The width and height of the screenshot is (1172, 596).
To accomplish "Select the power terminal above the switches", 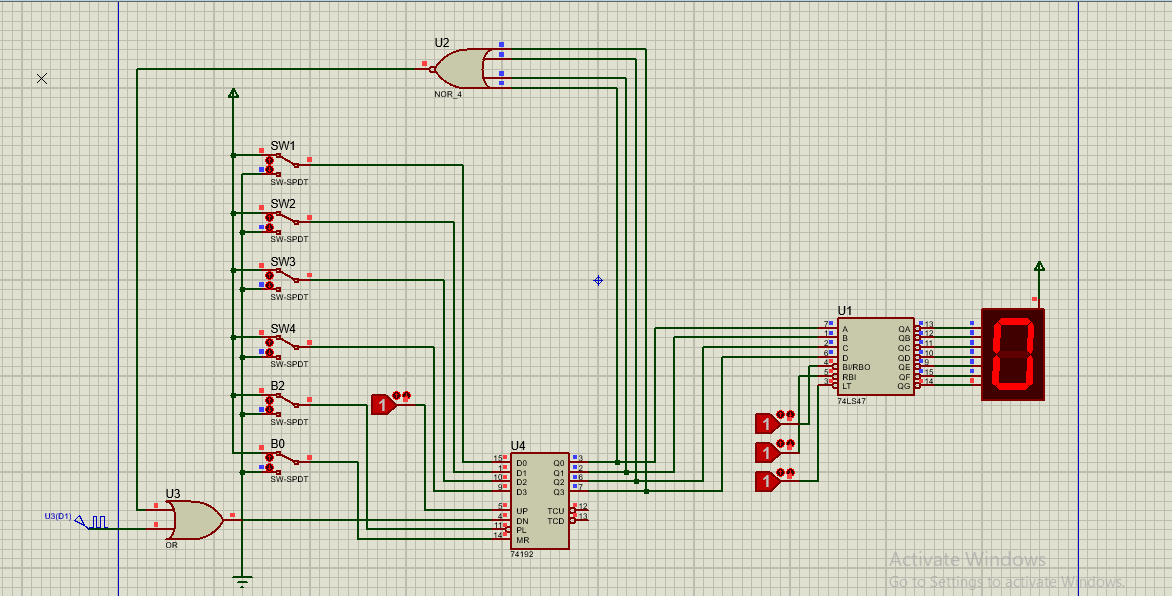I will click(233, 93).
